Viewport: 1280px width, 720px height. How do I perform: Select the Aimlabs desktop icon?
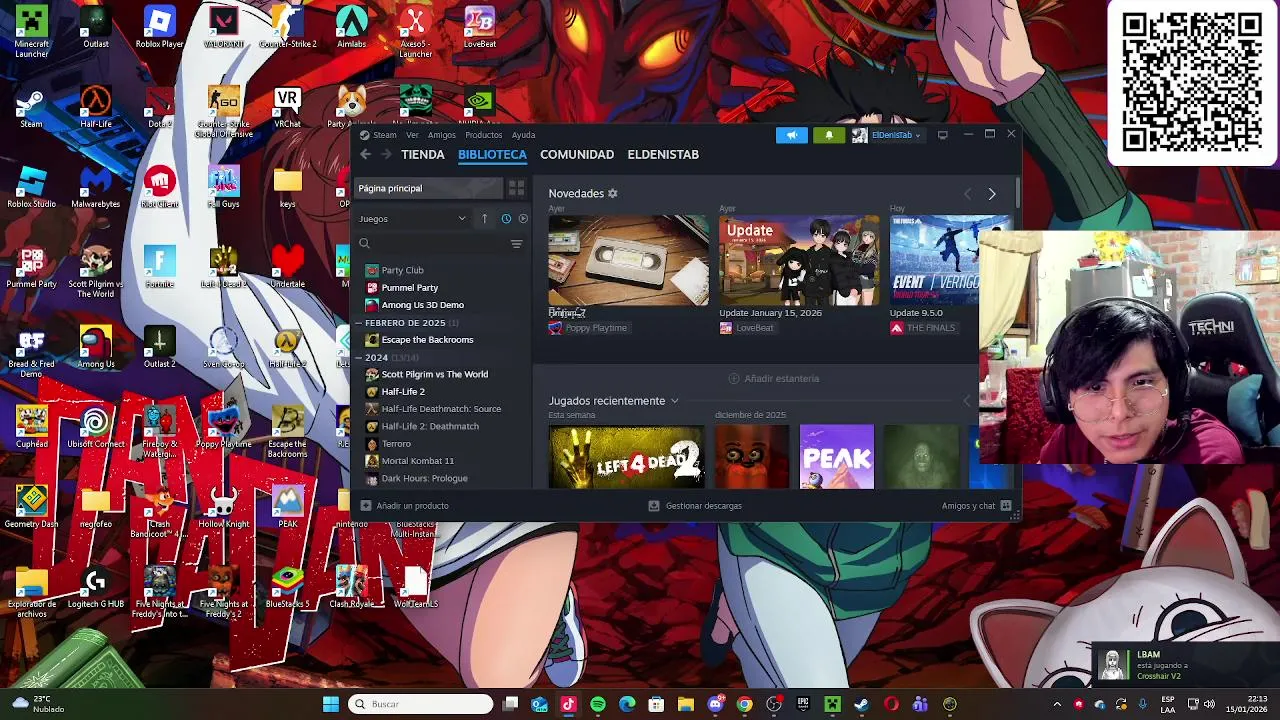point(351,28)
